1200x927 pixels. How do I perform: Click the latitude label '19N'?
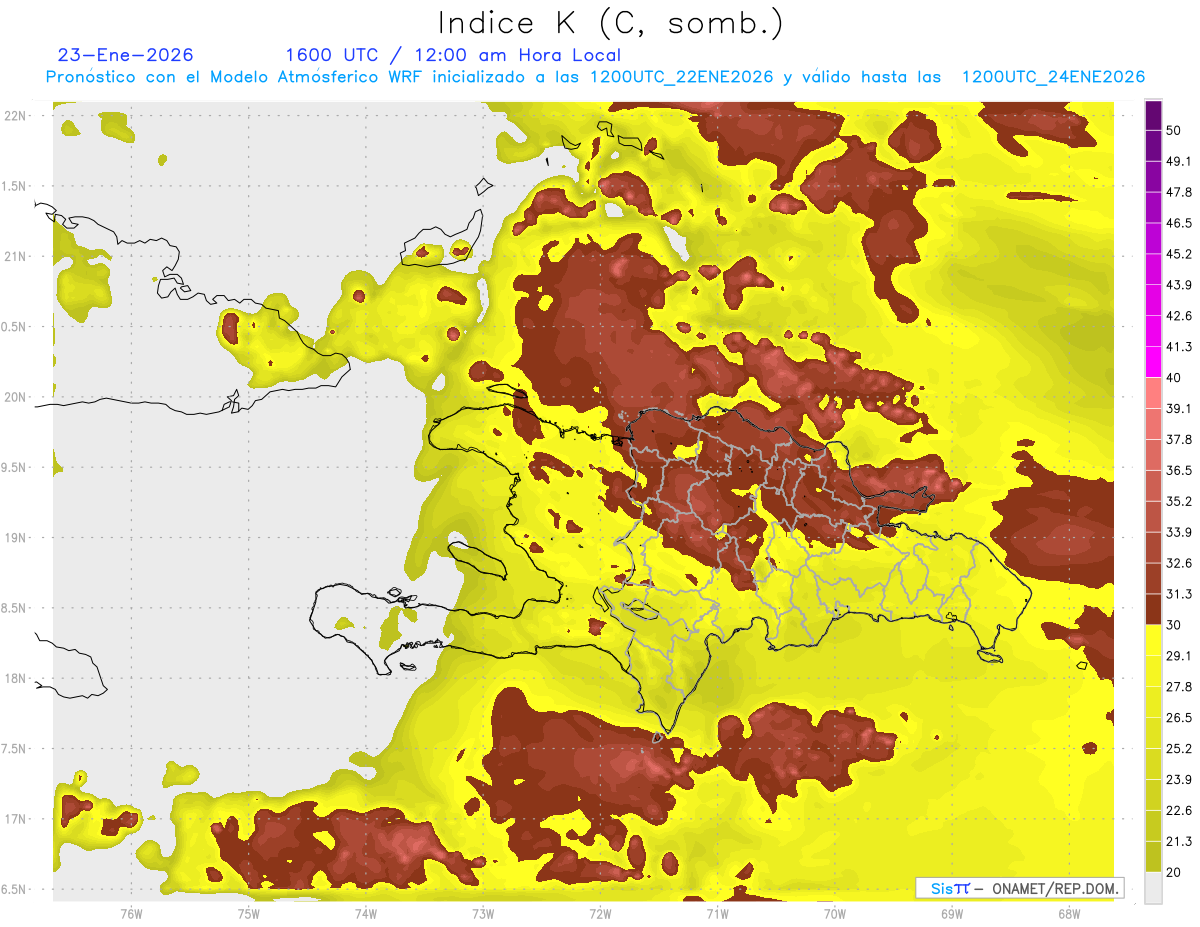(x=16, y=538)
